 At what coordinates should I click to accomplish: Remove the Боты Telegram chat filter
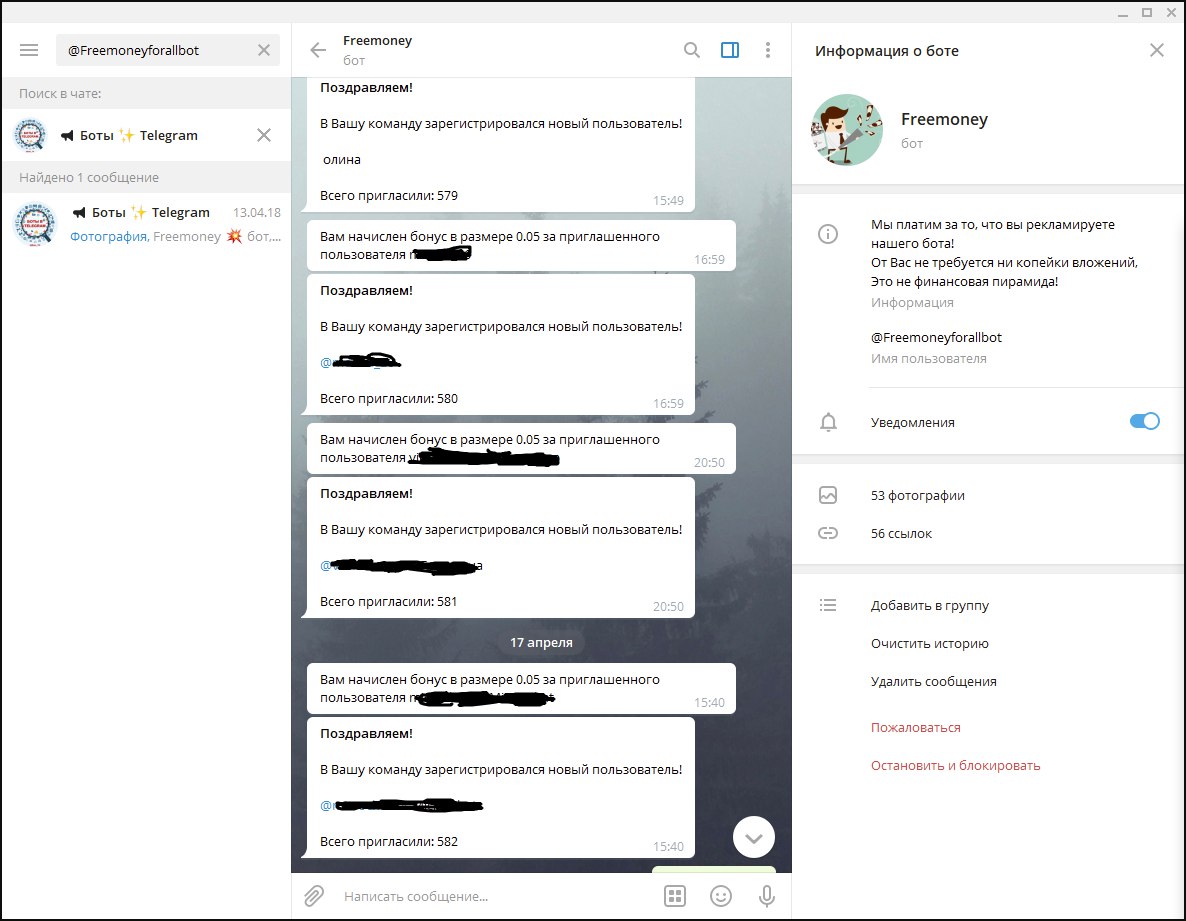coord(264,135)
